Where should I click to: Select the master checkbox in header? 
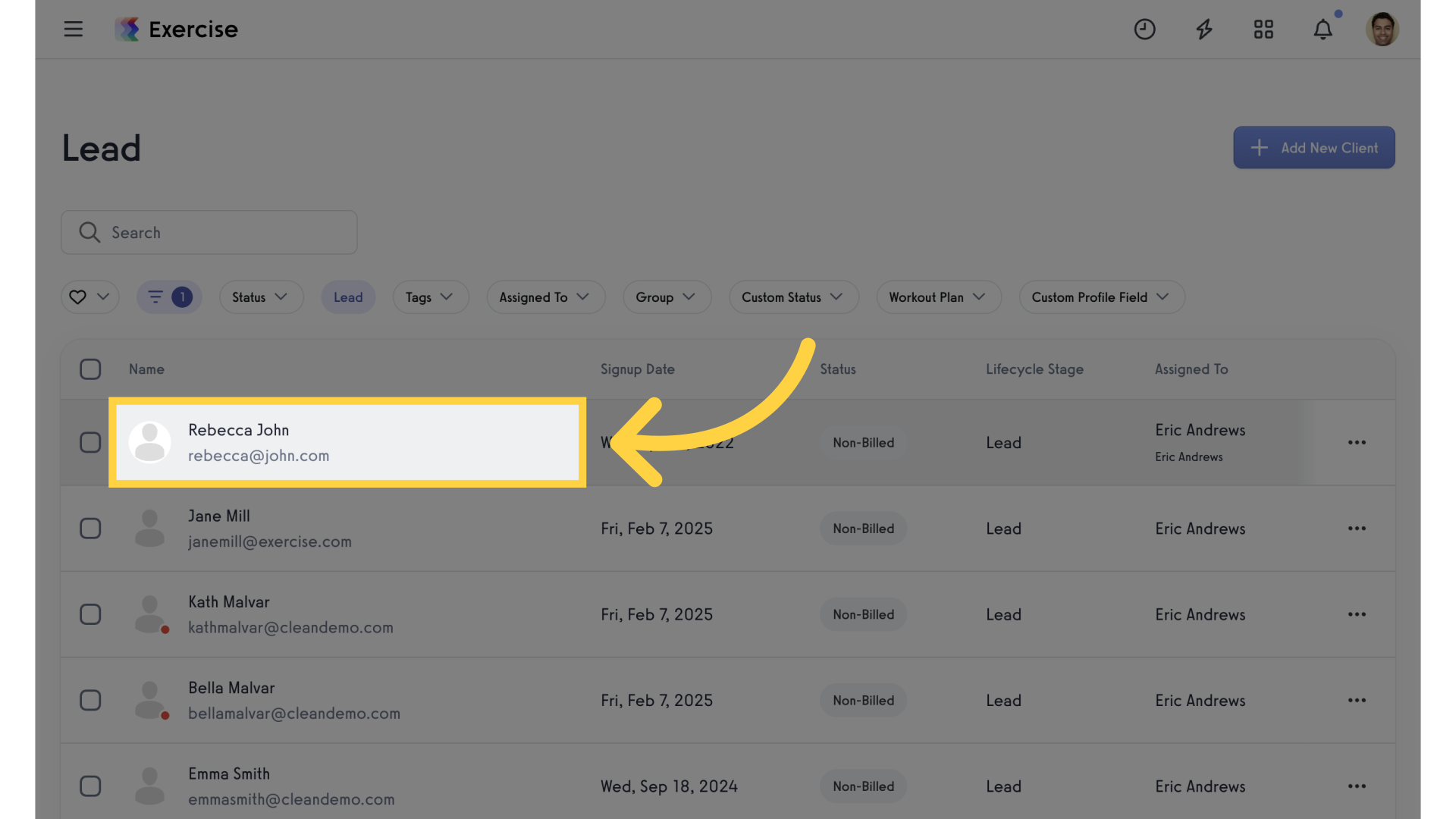(x=90, y=368)
